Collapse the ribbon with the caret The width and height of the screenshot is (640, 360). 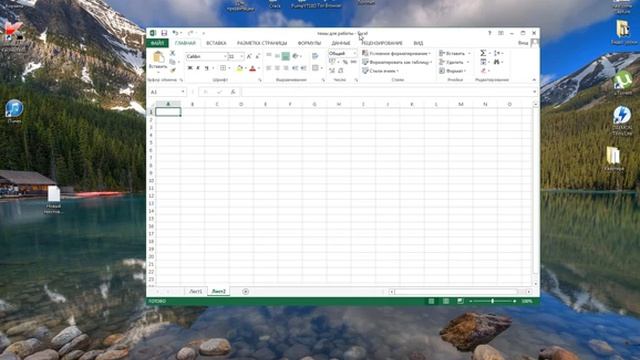pos(534,80)
